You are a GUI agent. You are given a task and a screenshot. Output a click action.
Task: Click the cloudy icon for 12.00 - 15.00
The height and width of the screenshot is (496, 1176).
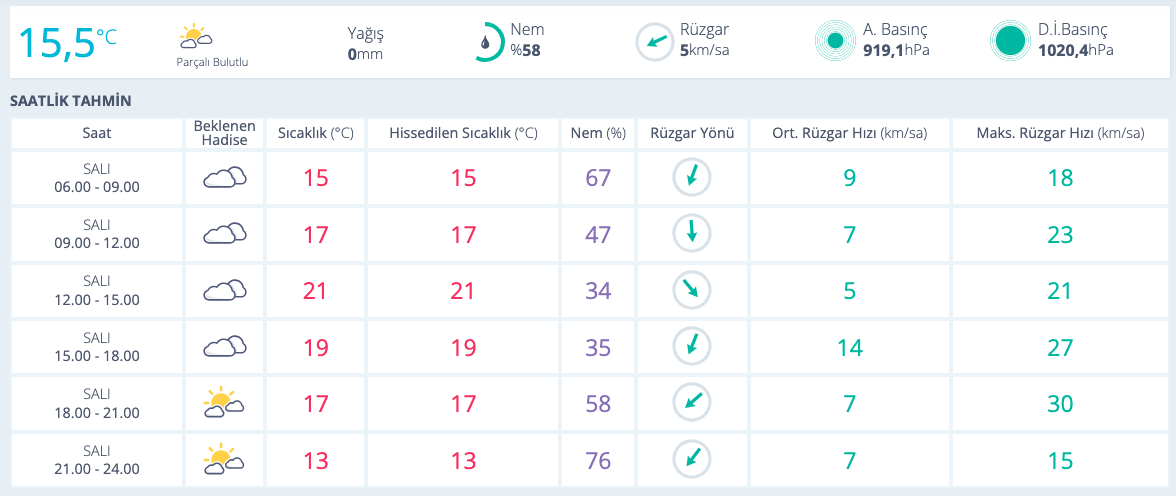pos(225,291)
